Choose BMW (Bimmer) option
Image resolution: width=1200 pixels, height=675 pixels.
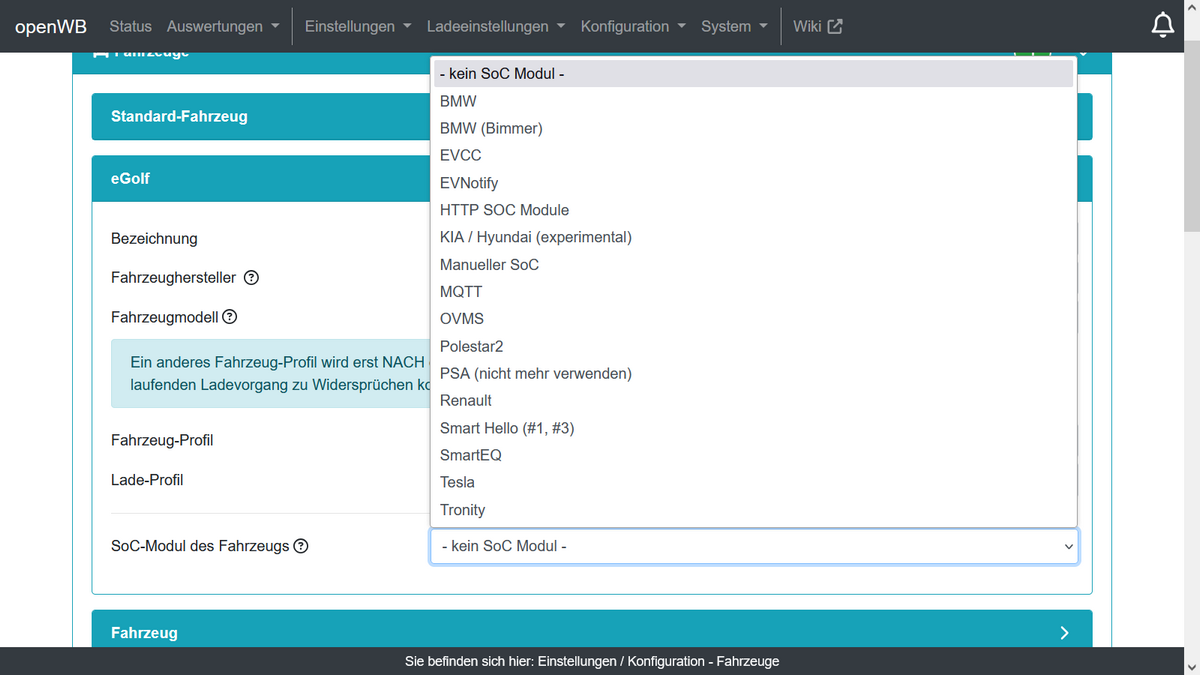click(753, 128)
